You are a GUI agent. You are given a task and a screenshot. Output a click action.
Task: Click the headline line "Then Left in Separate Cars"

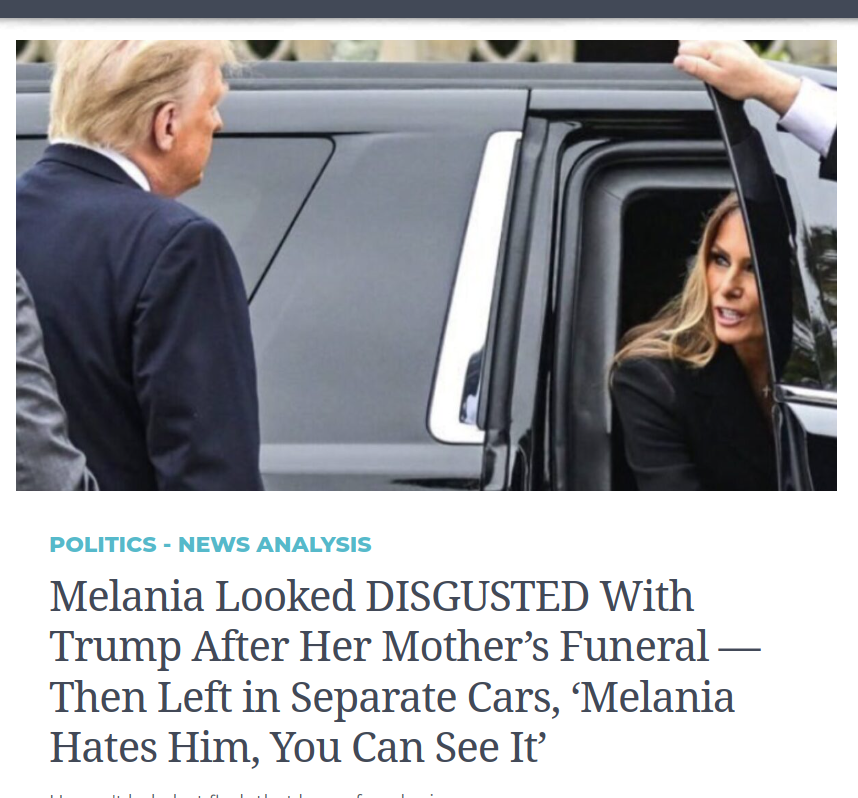pos(304,697)
